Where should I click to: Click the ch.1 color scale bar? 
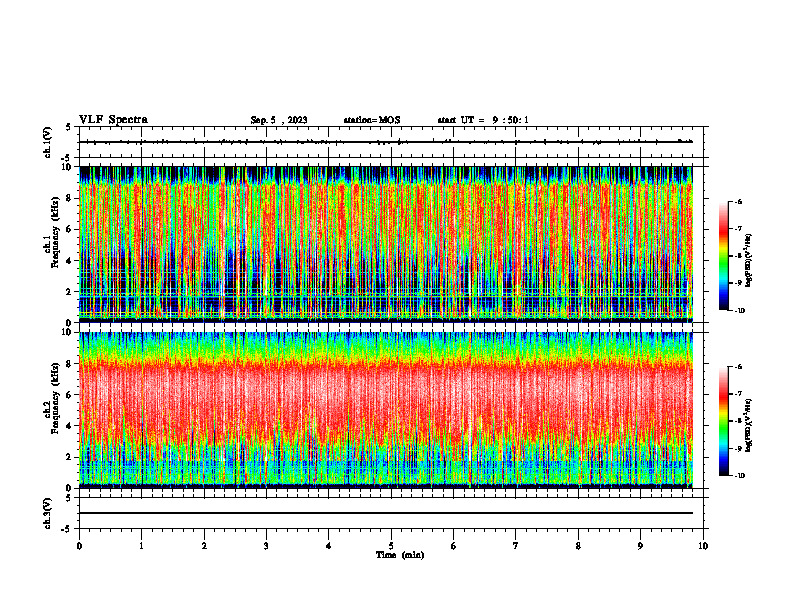pyautogui.click(x=724, y=256)
